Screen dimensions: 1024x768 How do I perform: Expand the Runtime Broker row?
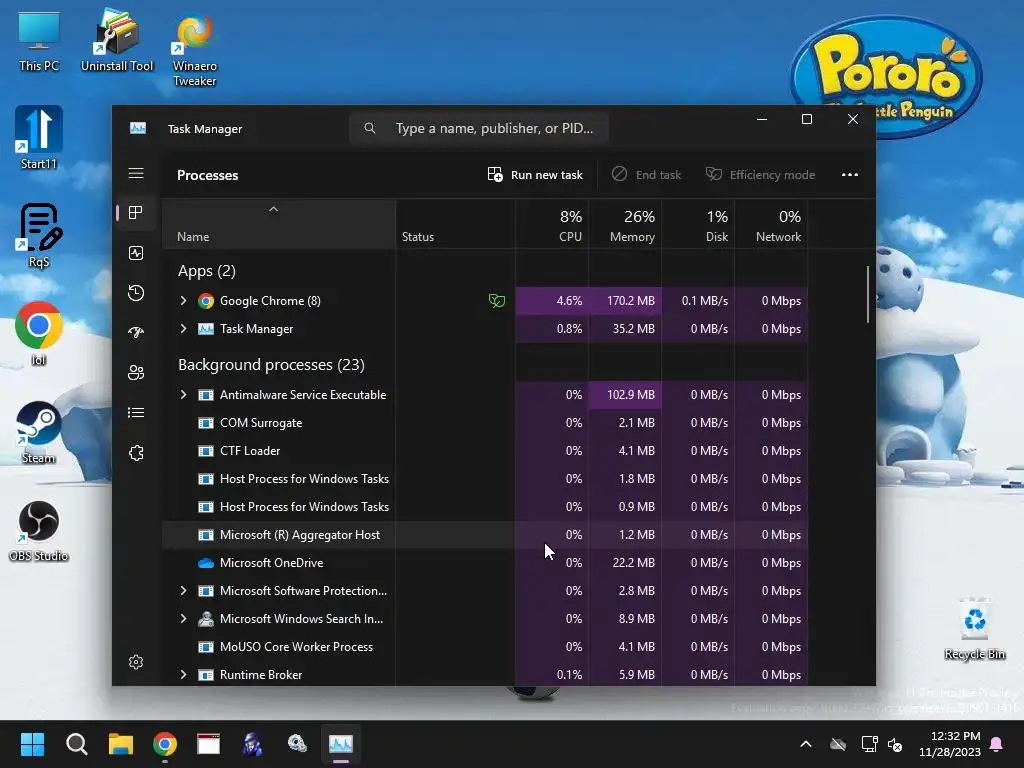(184, 675)
